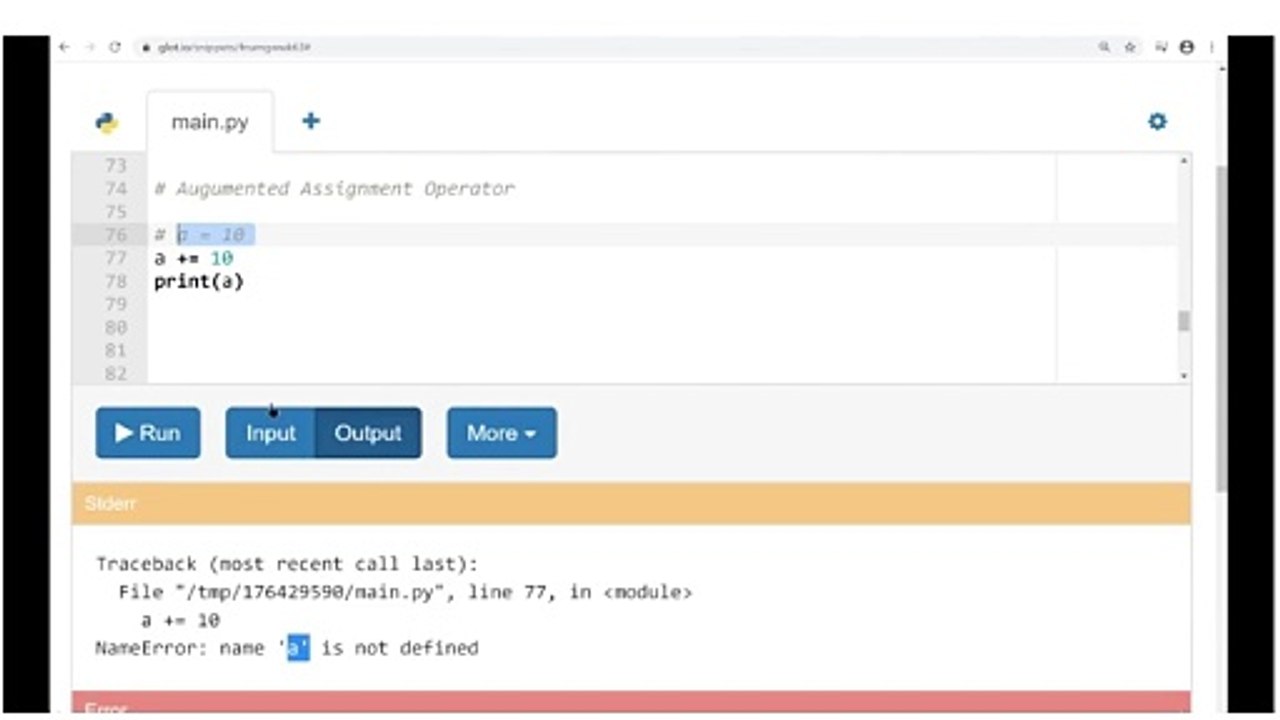This screenshot has height=720, width=1280.
Task: Click the traceback file path line
Action: click(405, 592)
